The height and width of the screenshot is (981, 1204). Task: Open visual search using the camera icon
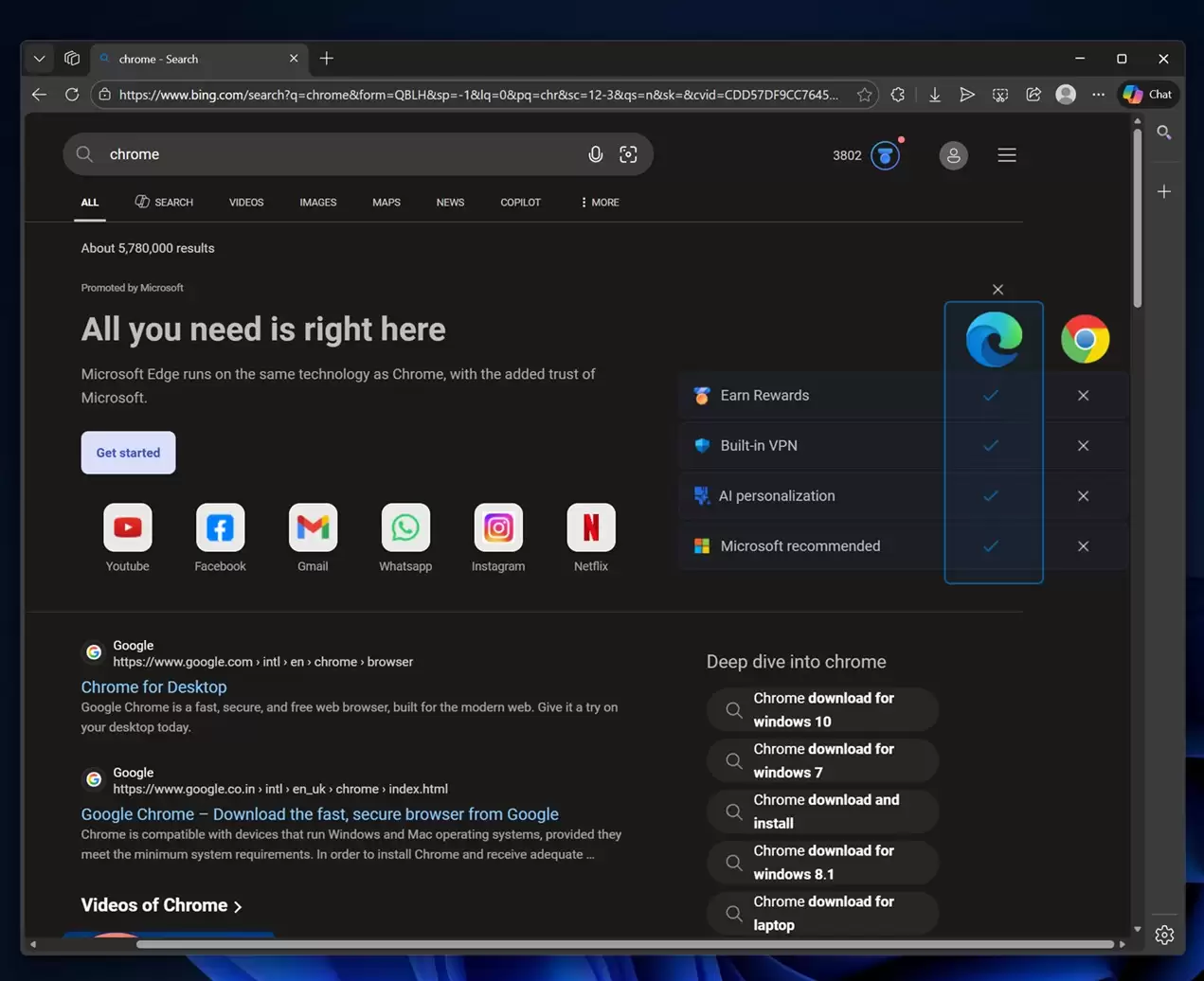[628, 154]
